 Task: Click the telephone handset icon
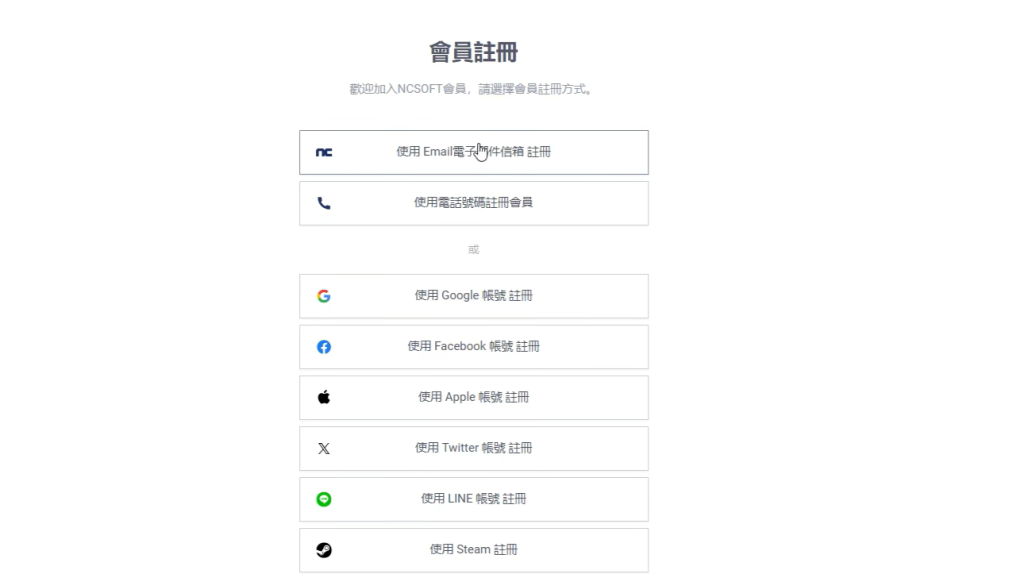[324, 203]
